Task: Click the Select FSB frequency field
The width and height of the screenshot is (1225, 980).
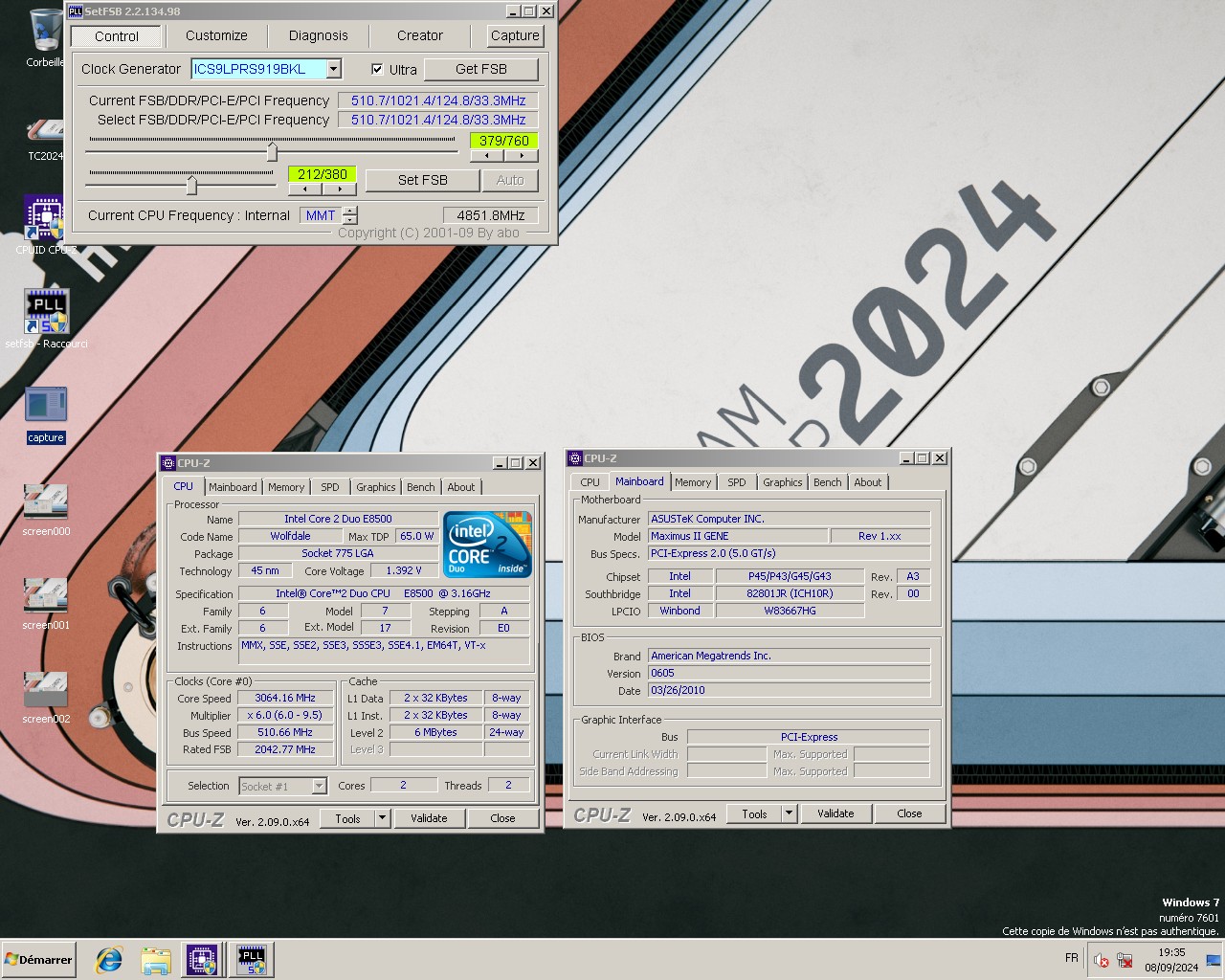Action: click(437, 120)
